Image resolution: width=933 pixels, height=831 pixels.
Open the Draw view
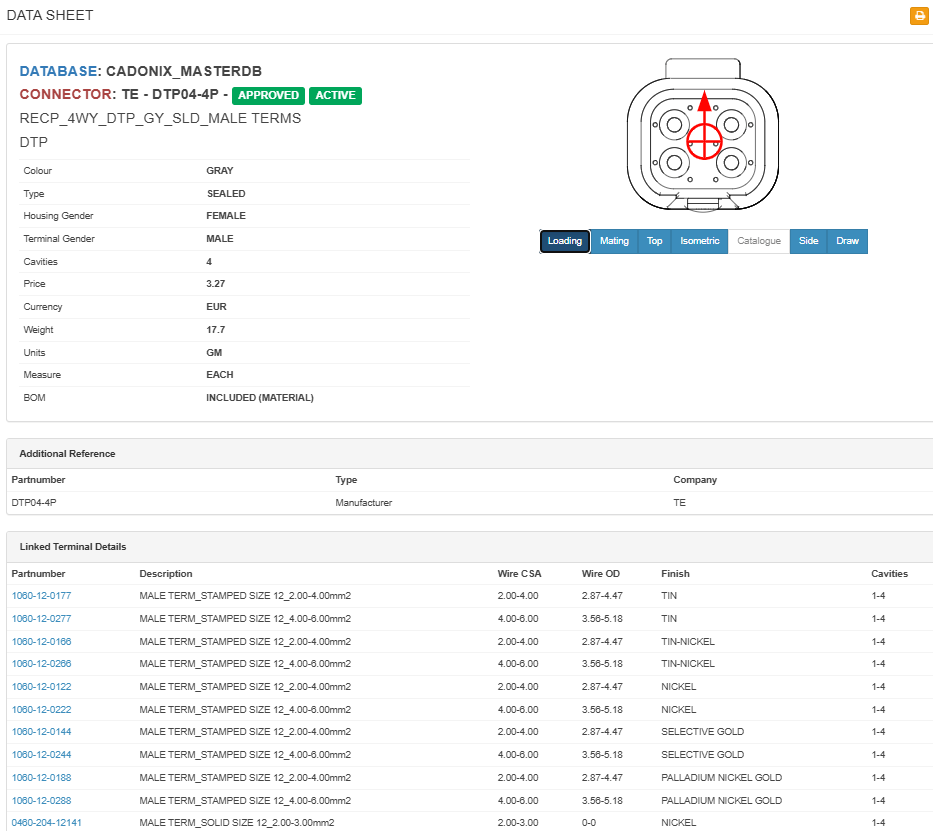coord(847,241)
